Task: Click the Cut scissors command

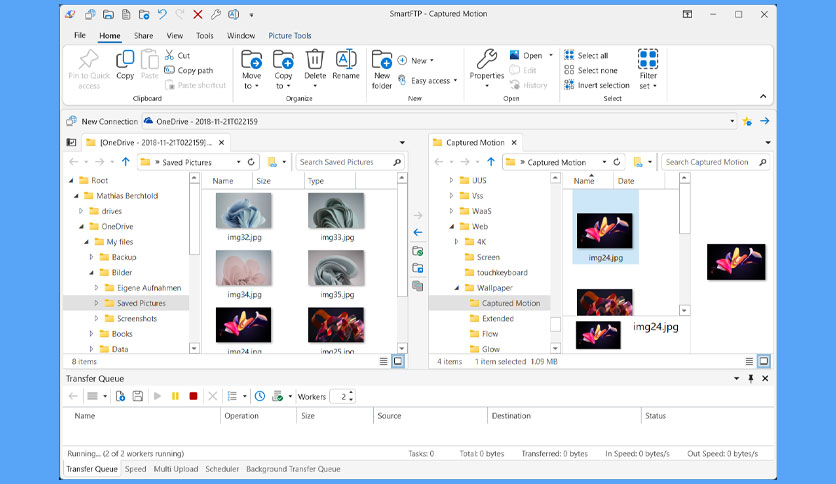Action: tap(178, 55)
